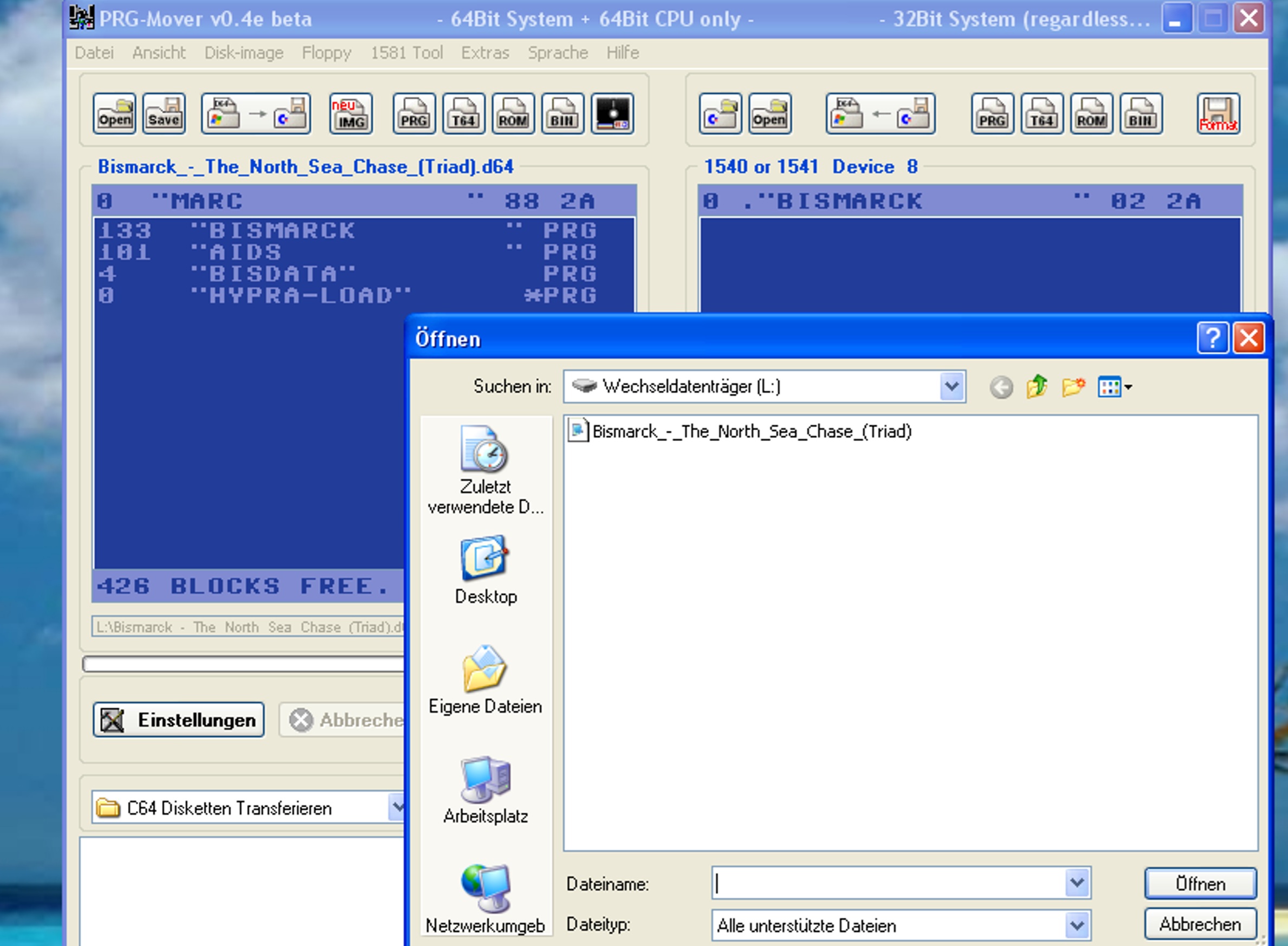Open the Floppy menu

pyautogui.click(x=326, y=53)
